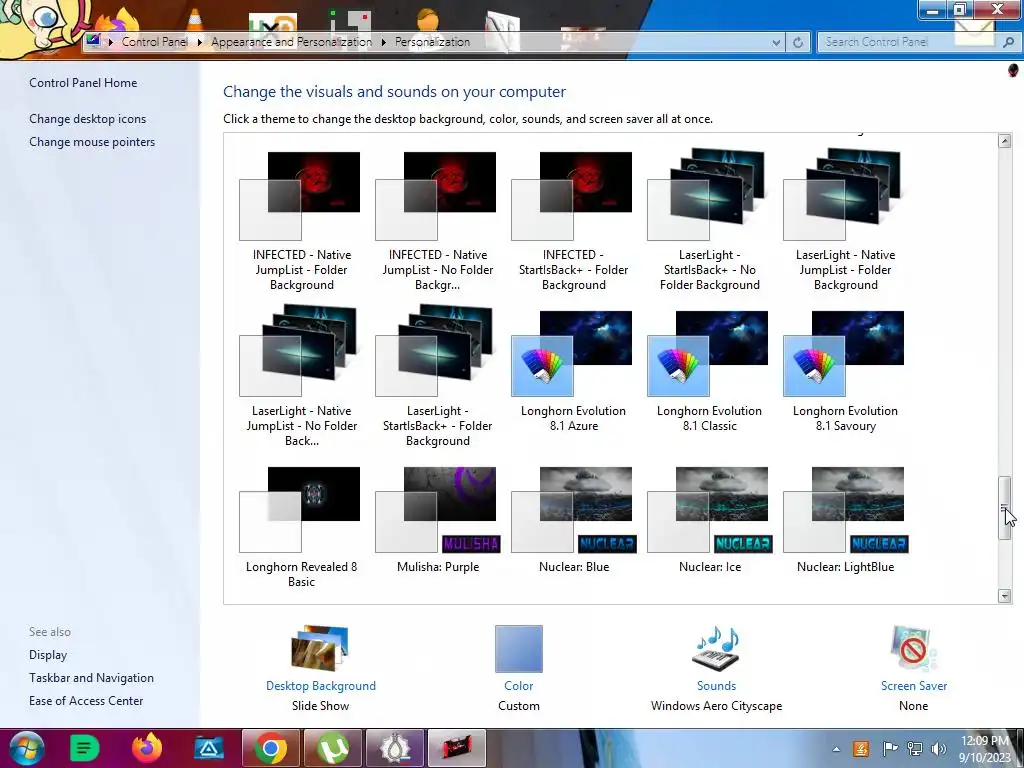Viewport: 1024px width, 768px height.
Task: Go to the Appearance and Personalization breadcrumb
Action: (x=291, y=42)
